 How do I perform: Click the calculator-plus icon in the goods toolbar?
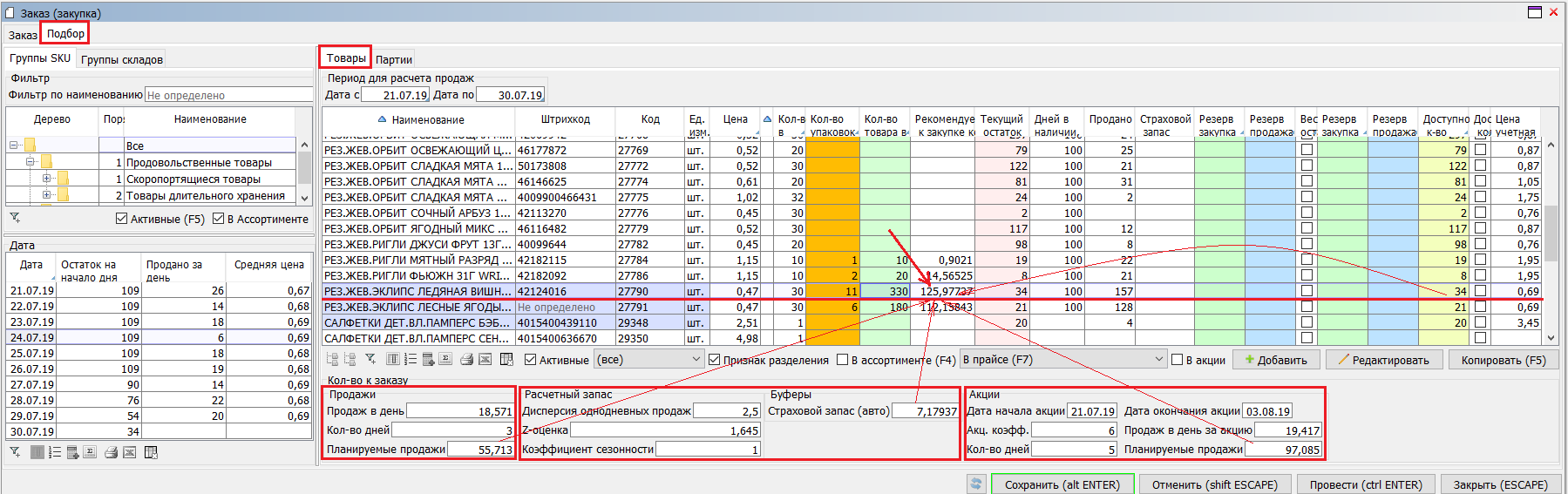428,359
